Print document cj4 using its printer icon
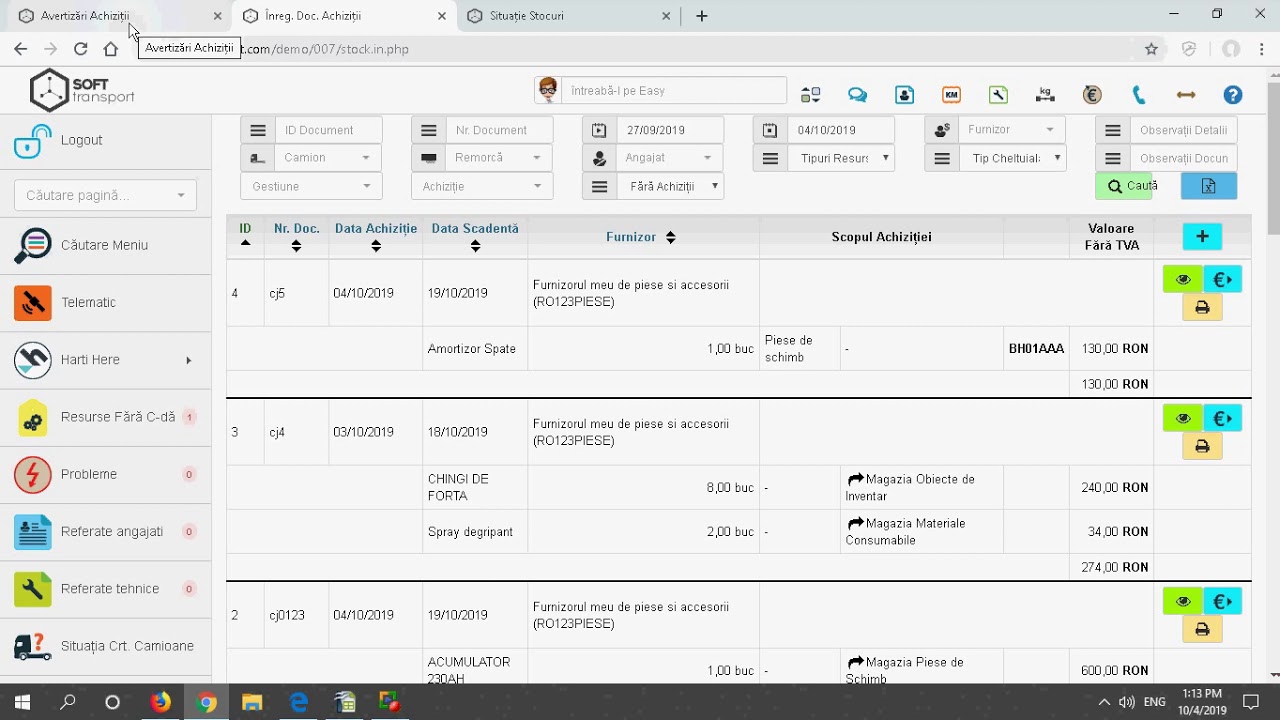The height and width of the screenshot is (720, 1280). point(1202,447)
